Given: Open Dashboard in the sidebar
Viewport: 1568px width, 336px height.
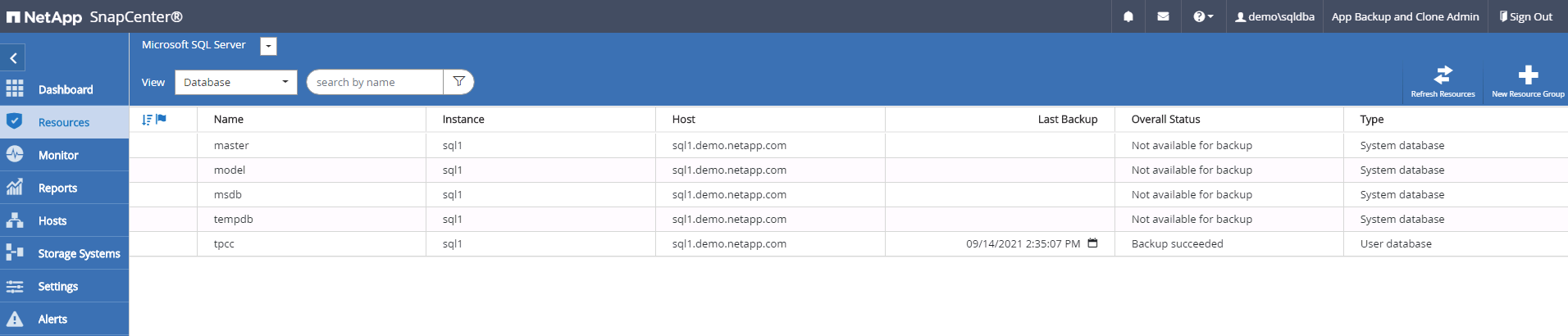Looking at the screenshot, I should [65, 89].
